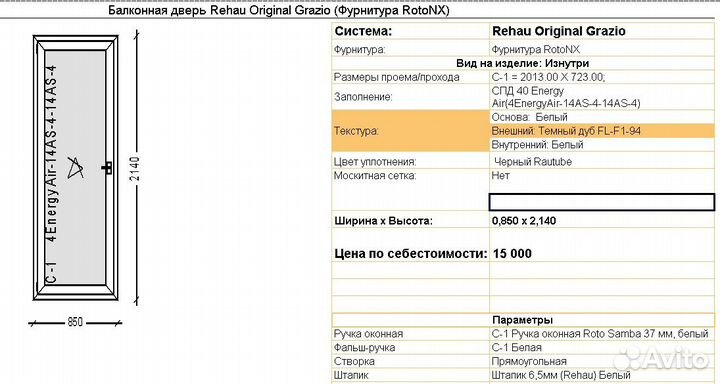
Task: Click the '4EnergyAir-14AS-4-14AS-4' glazing label in drawing
Action: tap(52, 153)
